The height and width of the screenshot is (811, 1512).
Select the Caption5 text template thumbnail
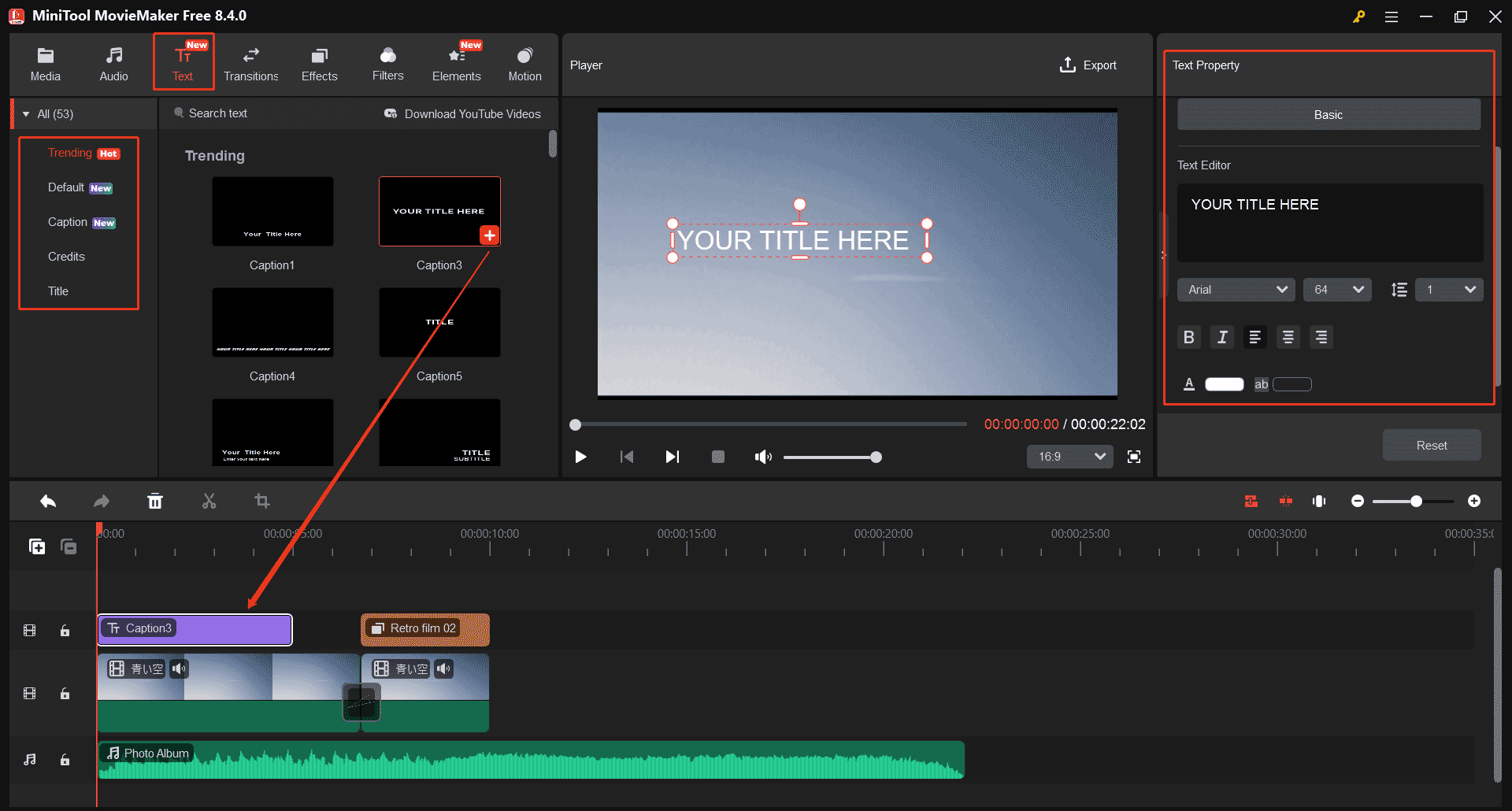[439, 322]
